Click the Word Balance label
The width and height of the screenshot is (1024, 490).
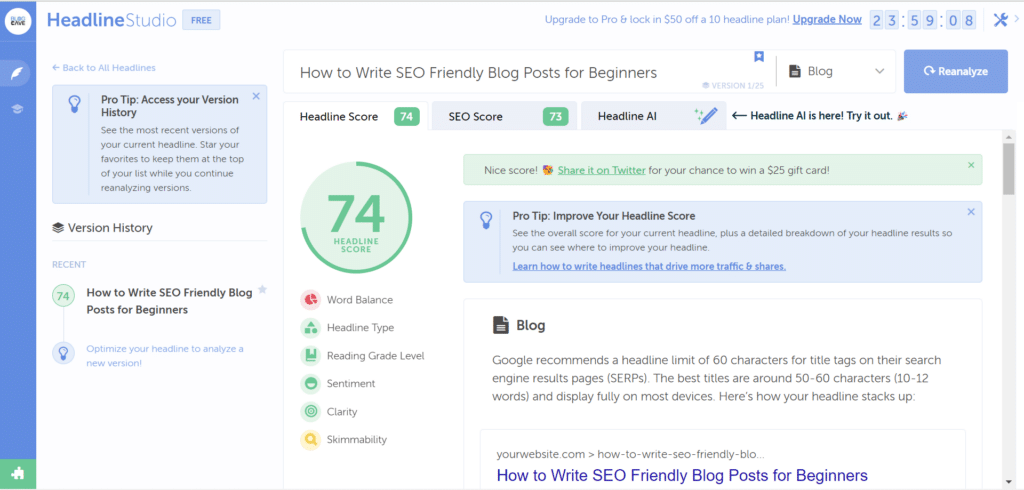tap(360, 300)
